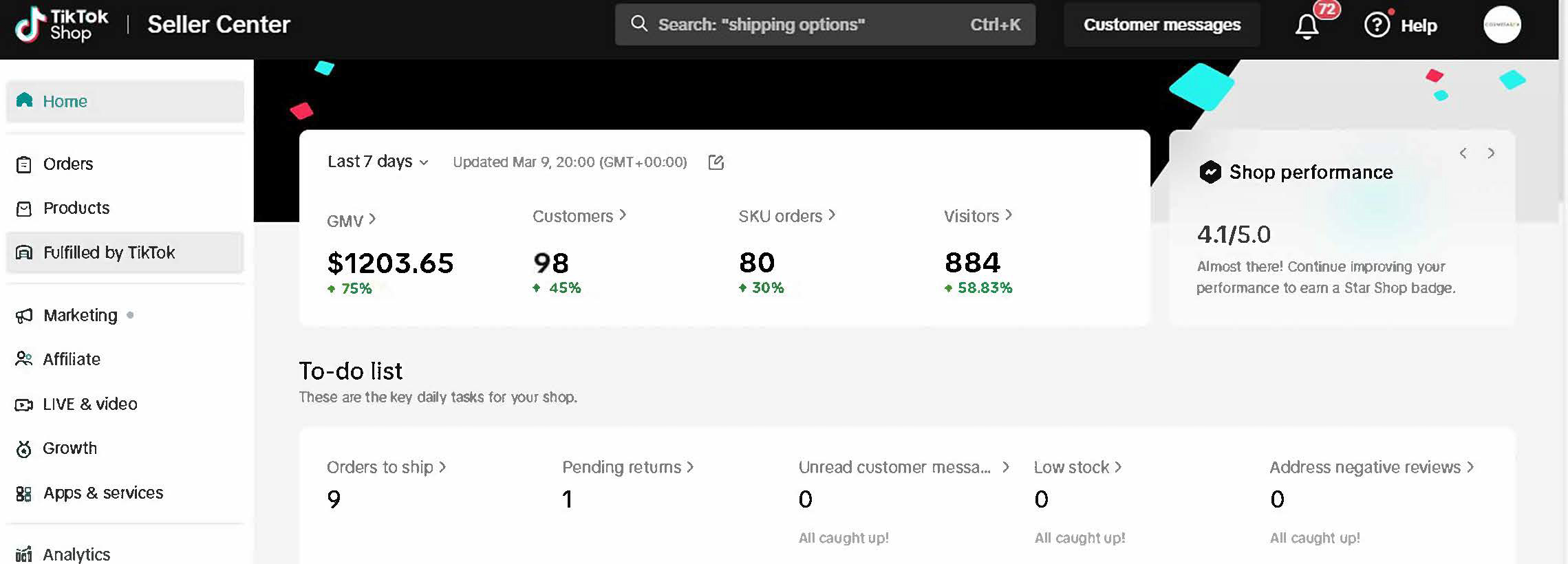Click the Shop performance badge icon
1568x564 pixels.
click(1210, 172)
